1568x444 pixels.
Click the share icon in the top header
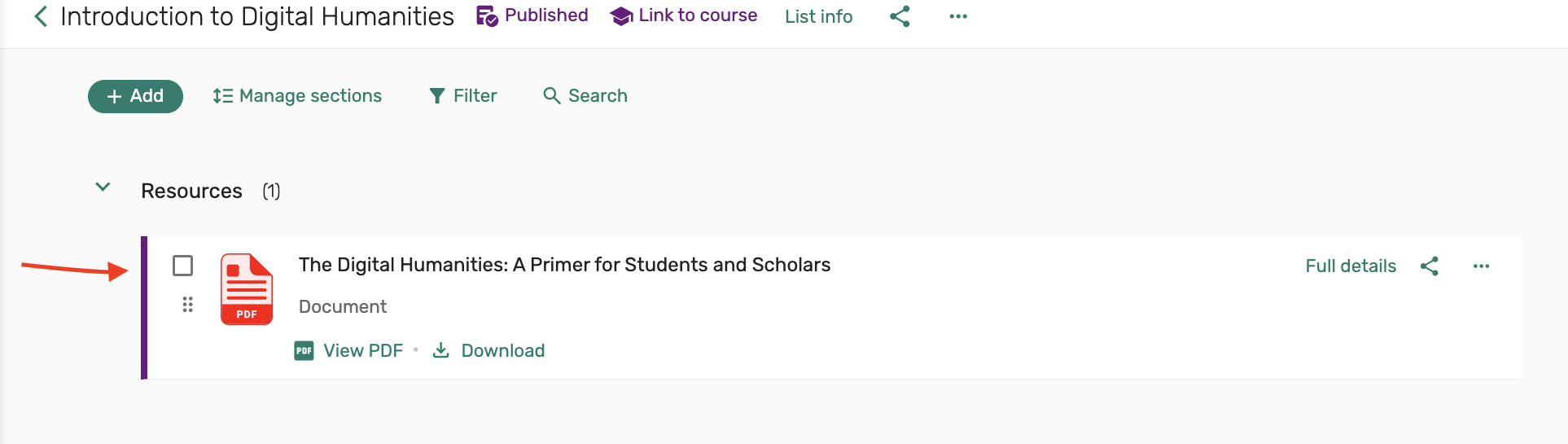900,16
